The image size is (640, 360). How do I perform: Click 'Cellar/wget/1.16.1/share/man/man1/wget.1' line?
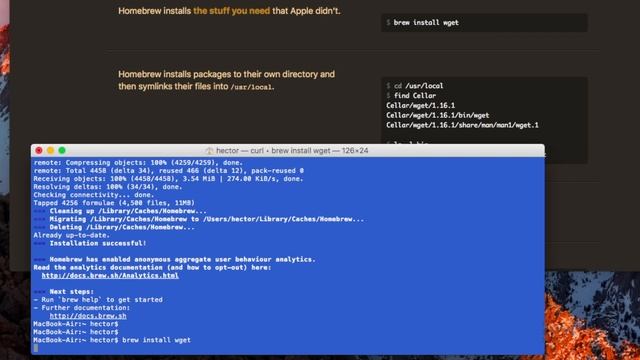(x=462, y=125)
